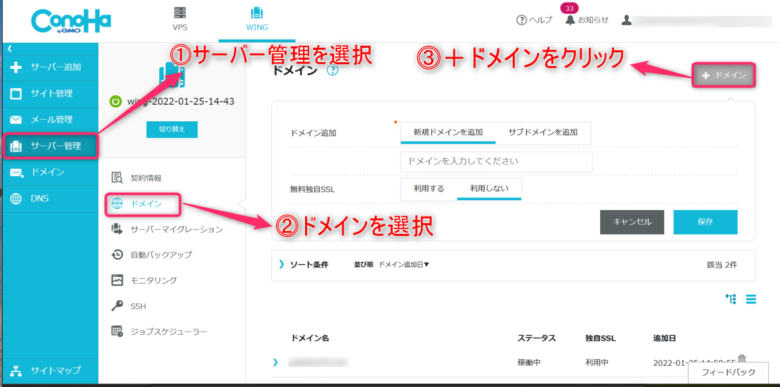This screenshot has width=780, height=387.
Task: Click the ジョブスケジューラー calendar icon
Action: (117, 331)
